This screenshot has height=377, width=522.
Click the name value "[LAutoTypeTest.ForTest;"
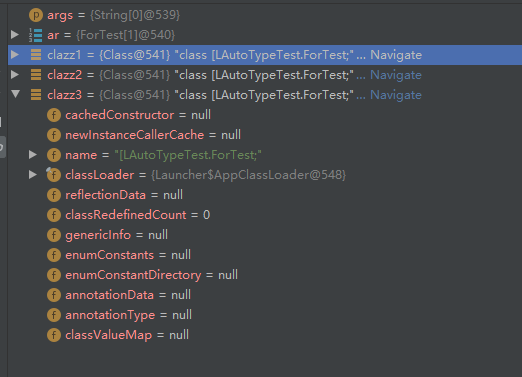click(188, 155)
